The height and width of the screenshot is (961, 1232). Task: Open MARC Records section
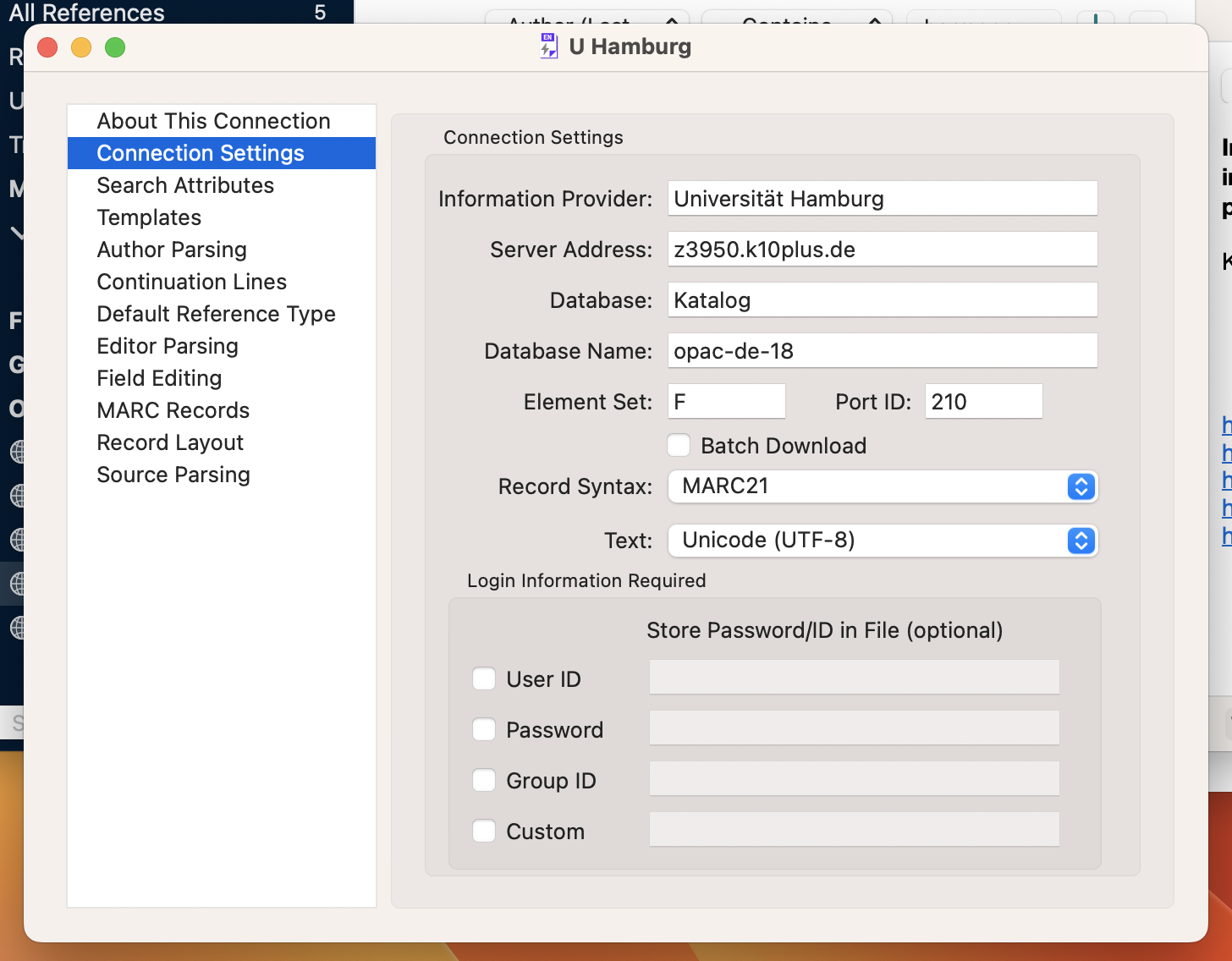[x=222, y=410]
